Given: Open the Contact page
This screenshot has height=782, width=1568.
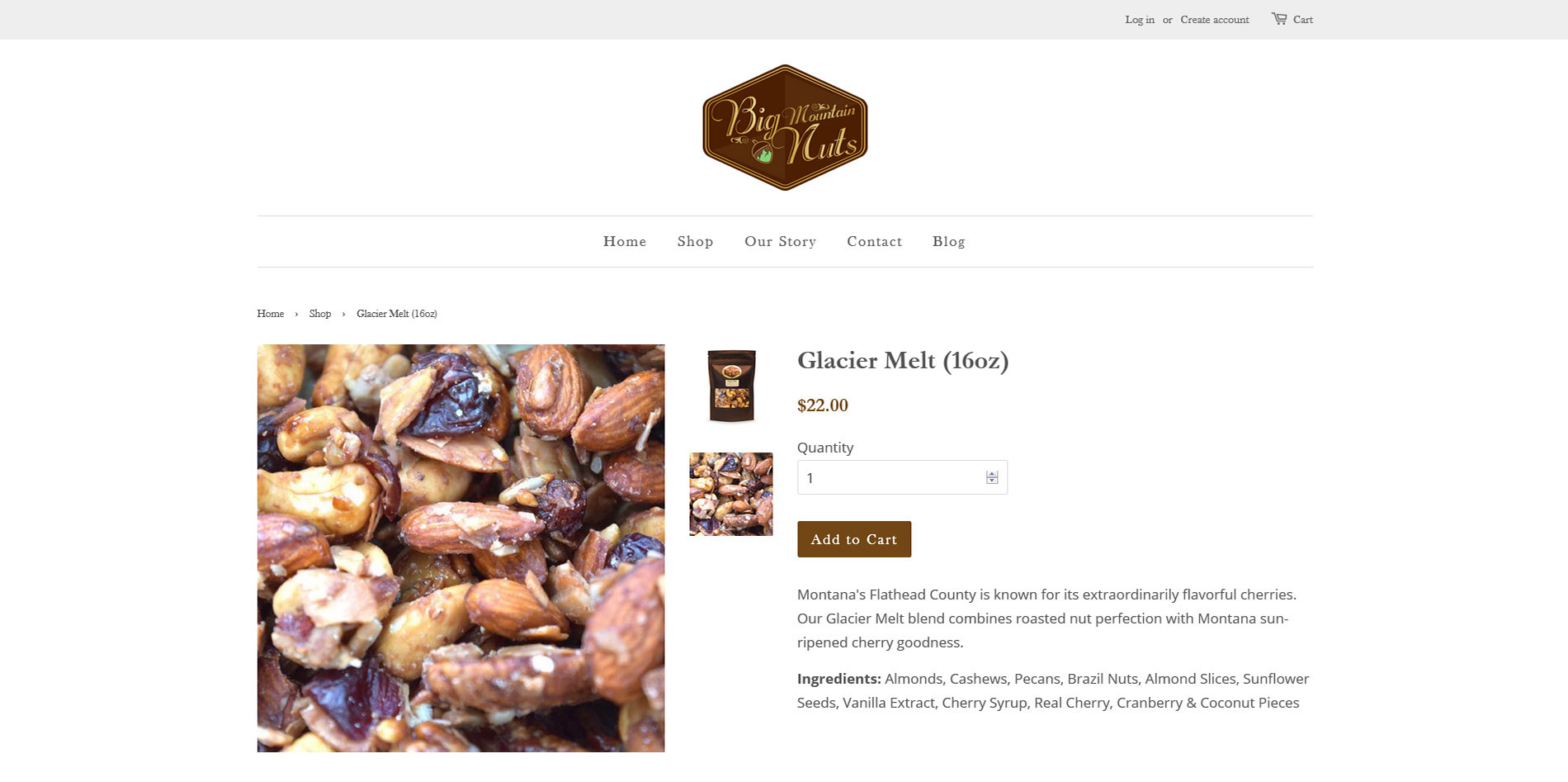Looking at the screenshot, I should (874, 241).
